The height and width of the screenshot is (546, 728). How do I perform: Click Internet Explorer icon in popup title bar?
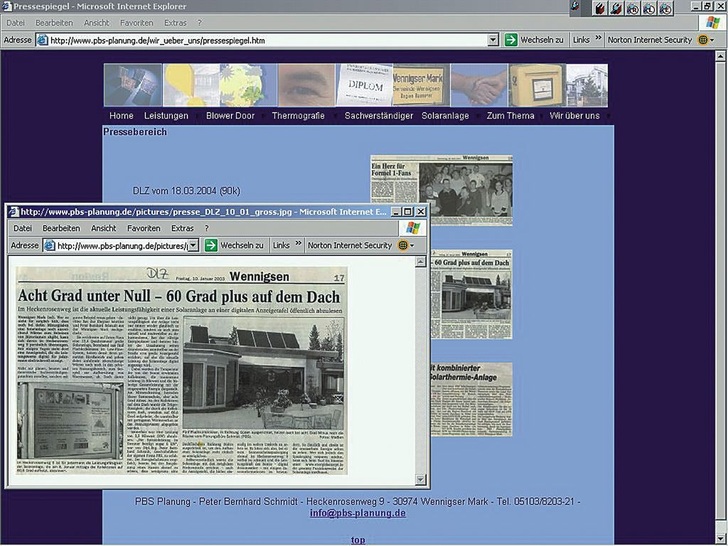13,212
